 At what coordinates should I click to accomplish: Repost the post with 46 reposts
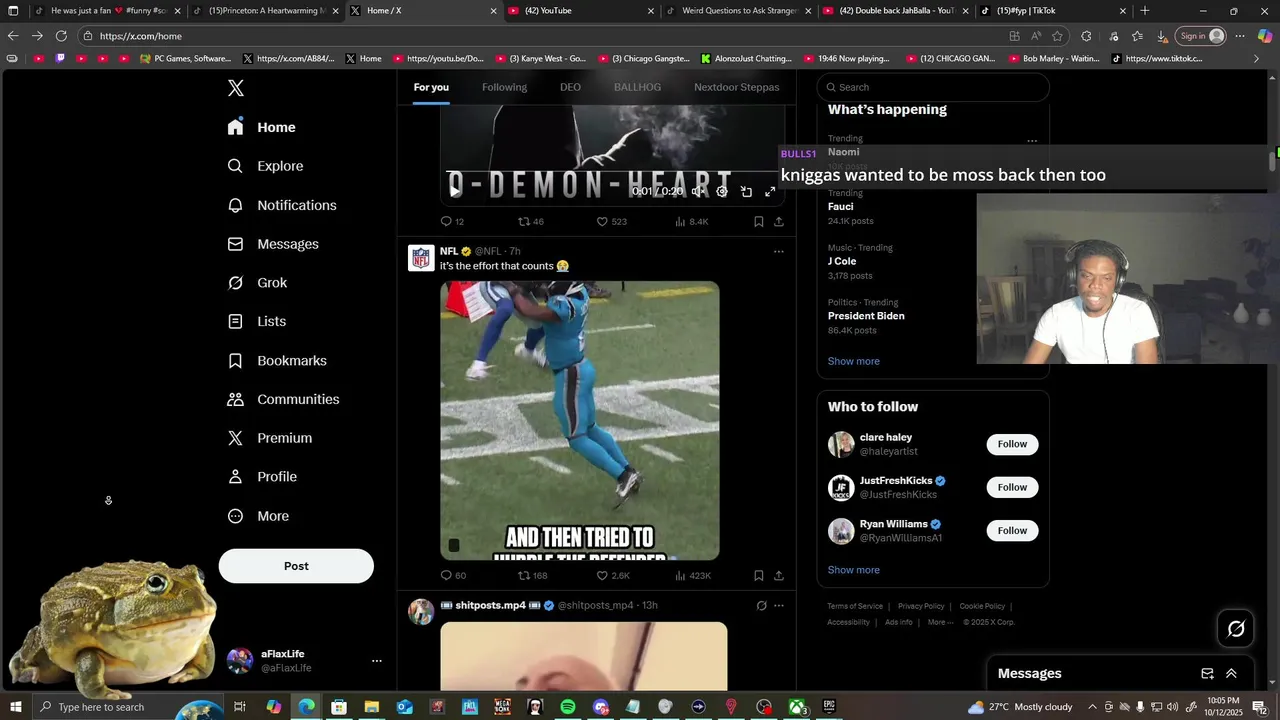pos(530,221)
